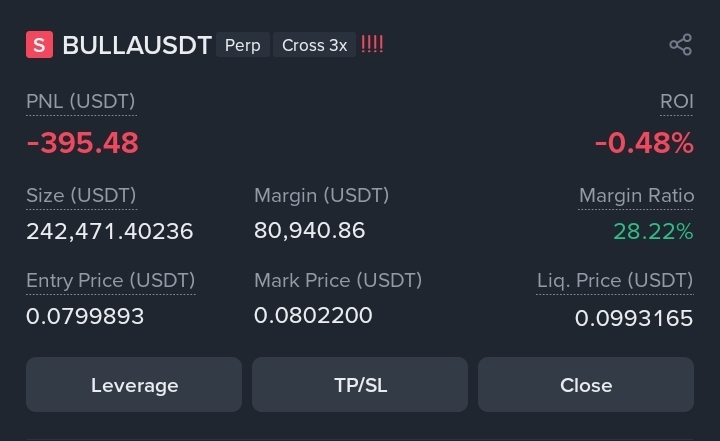
Task: Open the BULLAUSDT symbol name
Action: coord(137,45)
